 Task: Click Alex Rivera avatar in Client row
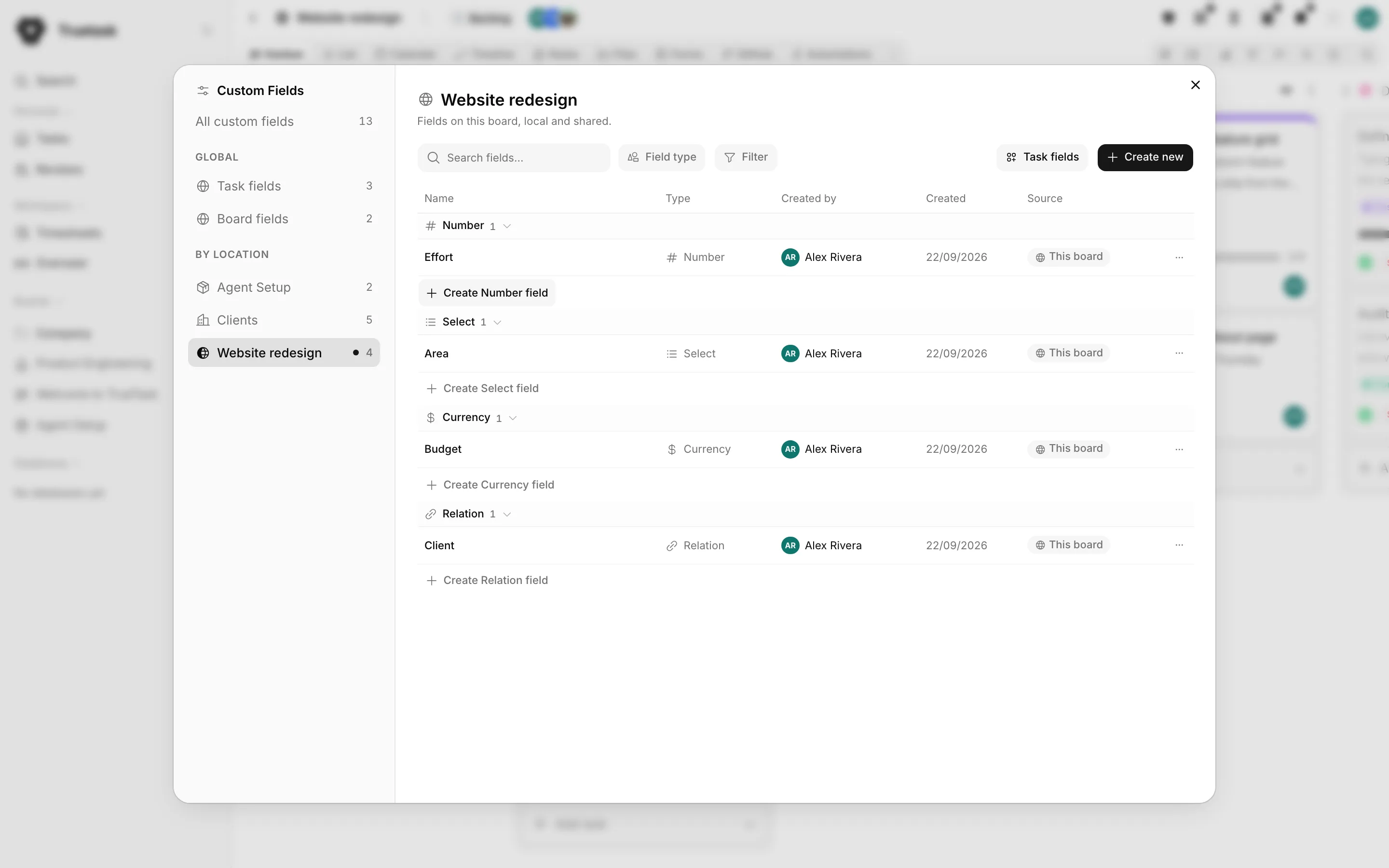pos(790,545)
